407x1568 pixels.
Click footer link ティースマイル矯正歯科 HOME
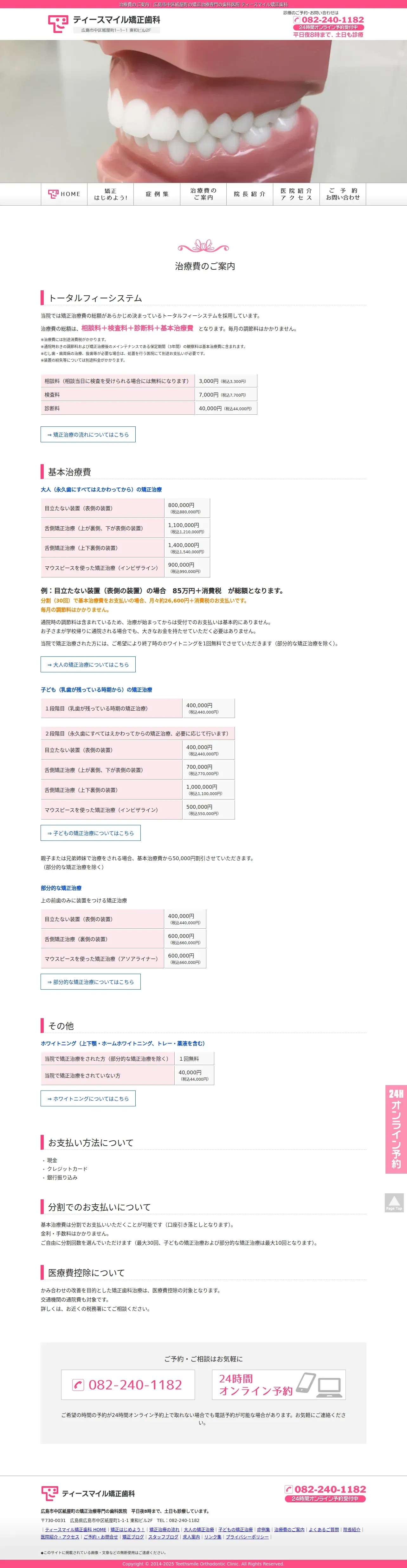click(75, 1530)
